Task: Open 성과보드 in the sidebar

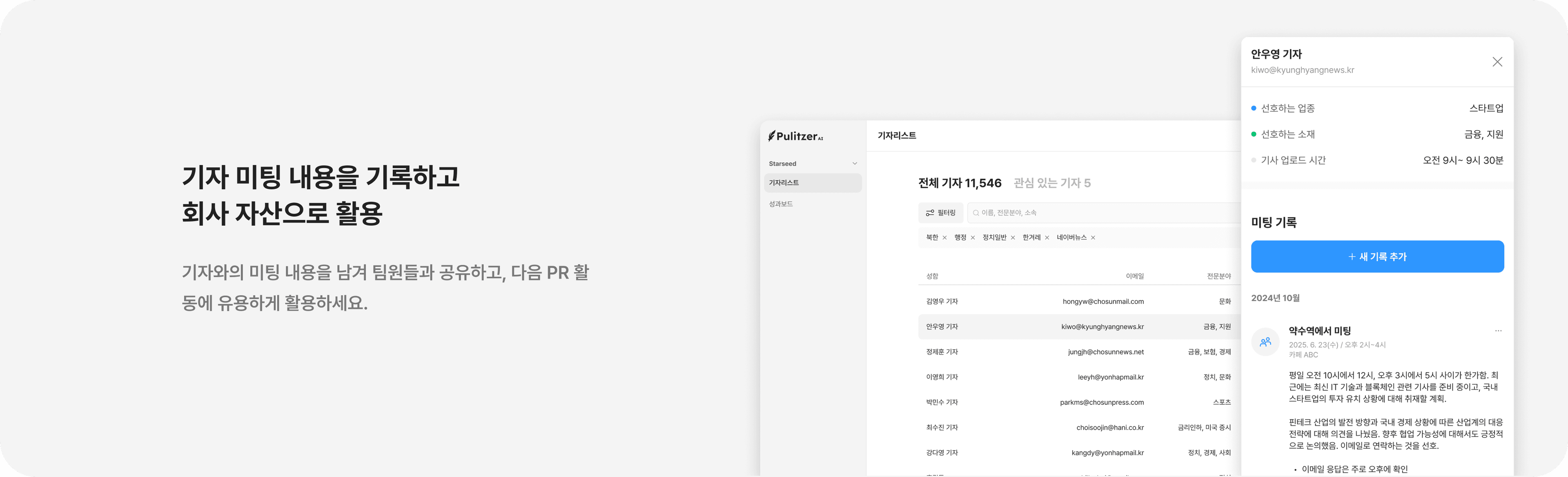Action: click(781, 204)
